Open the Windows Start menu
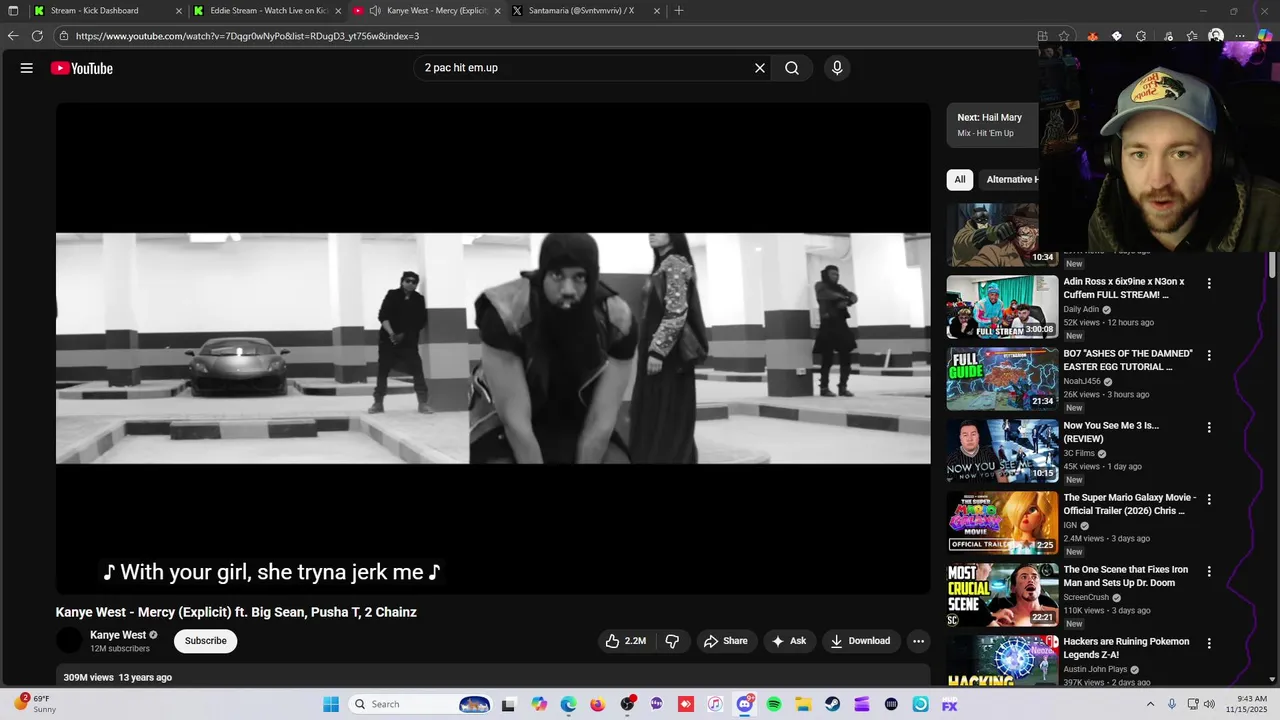1280x720 pixels. pyautogui.click(x=331, y=704)
